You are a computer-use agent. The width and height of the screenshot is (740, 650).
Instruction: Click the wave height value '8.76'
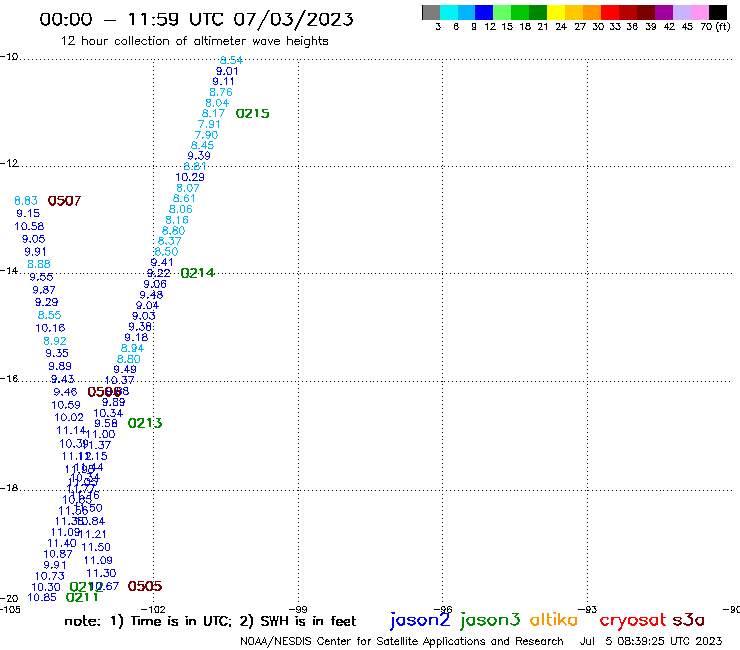coord(221,93)
